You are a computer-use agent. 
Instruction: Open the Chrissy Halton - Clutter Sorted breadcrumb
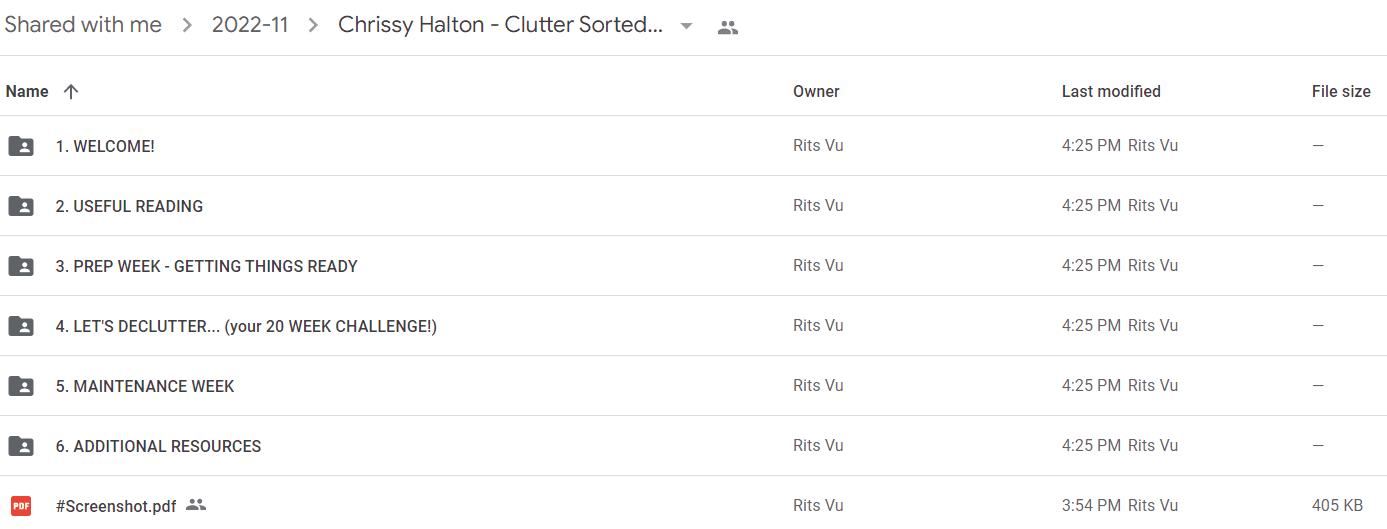(x=500, y=25)
